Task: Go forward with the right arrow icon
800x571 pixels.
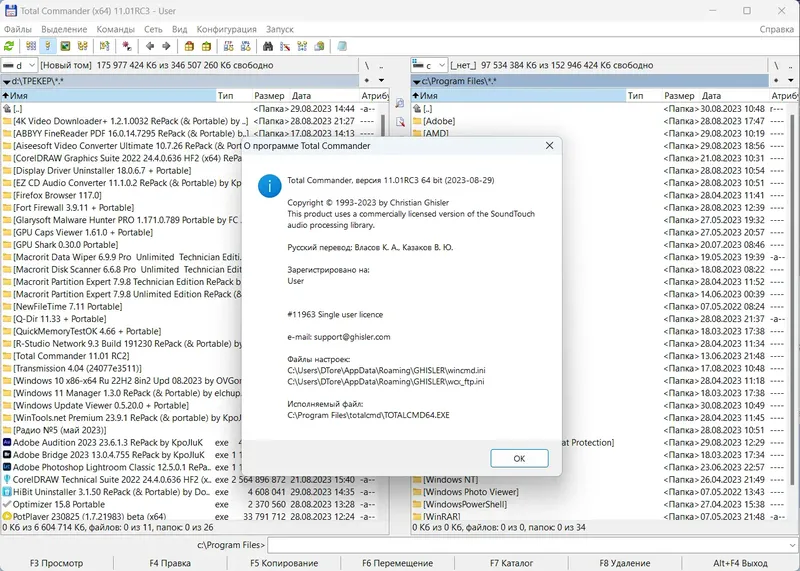Action: (x=166, y=46)
